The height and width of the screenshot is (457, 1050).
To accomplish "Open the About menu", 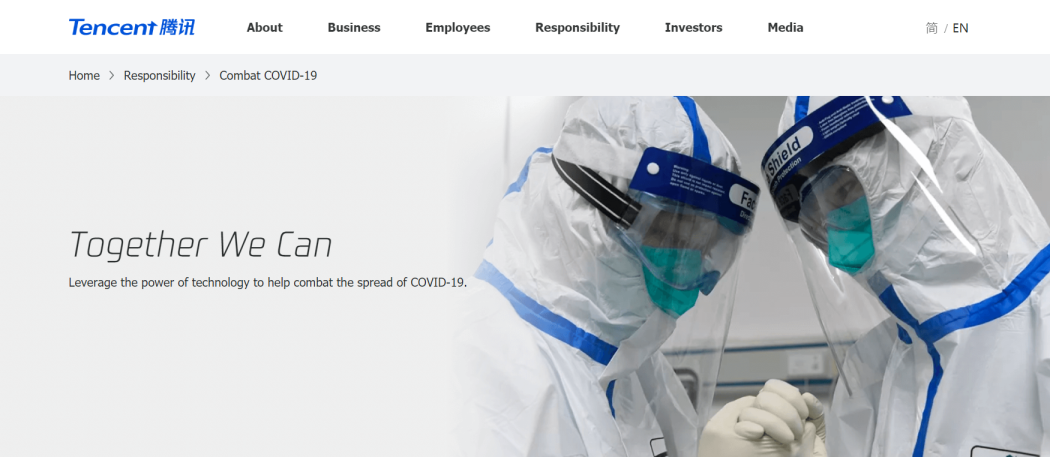I will [x=265, y=27].
